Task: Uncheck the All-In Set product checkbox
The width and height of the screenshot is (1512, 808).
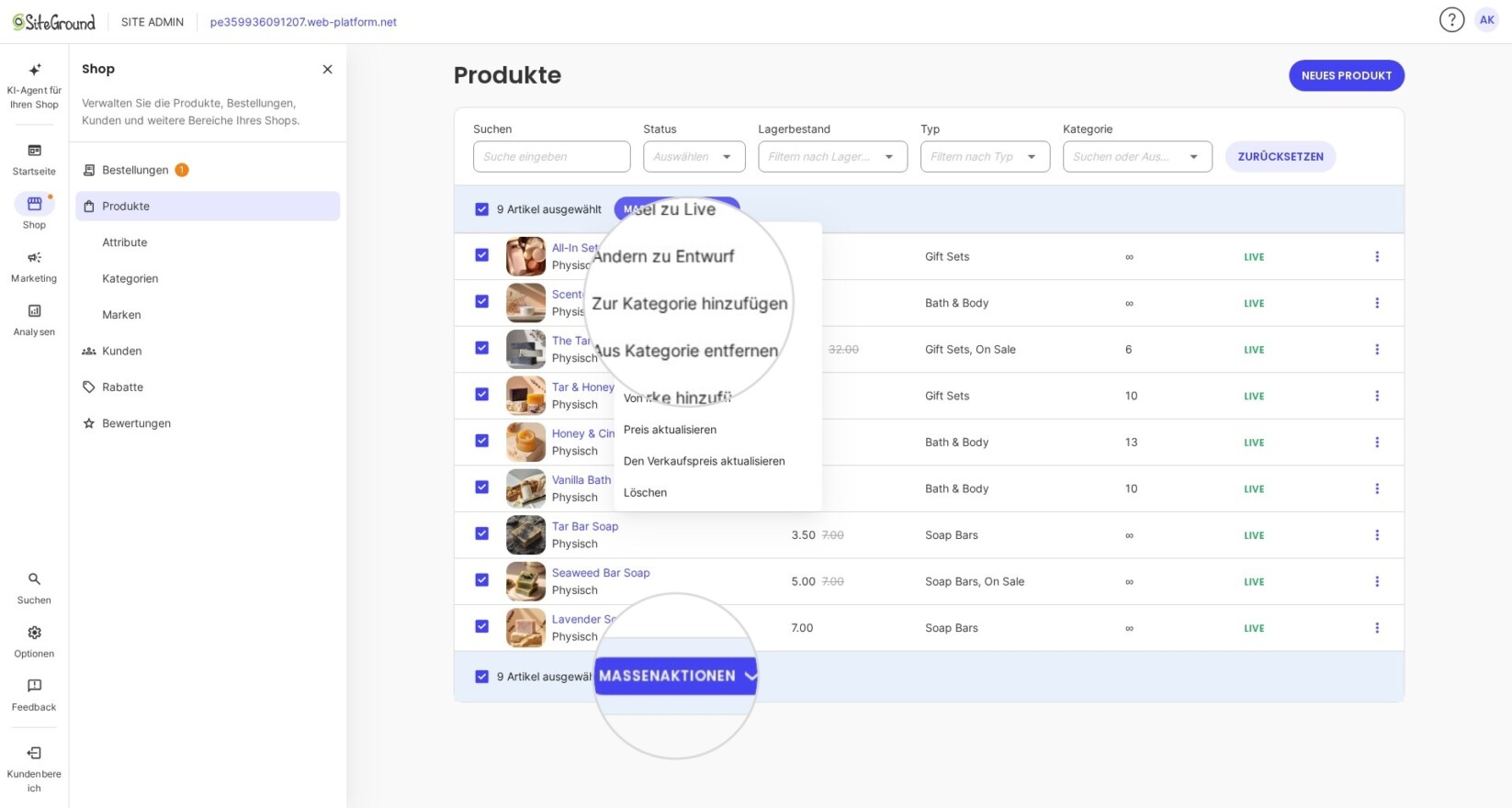Action: pos(481,255)
